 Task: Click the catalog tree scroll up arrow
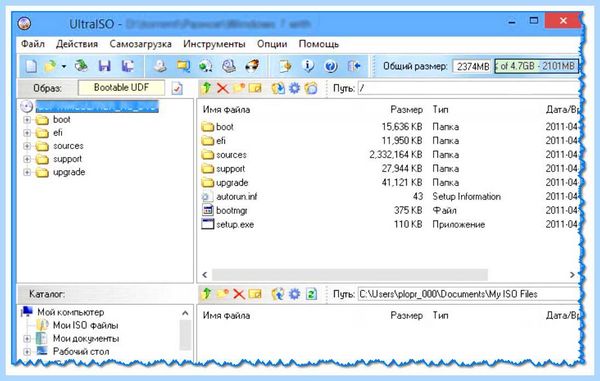(x=185, y=313)
